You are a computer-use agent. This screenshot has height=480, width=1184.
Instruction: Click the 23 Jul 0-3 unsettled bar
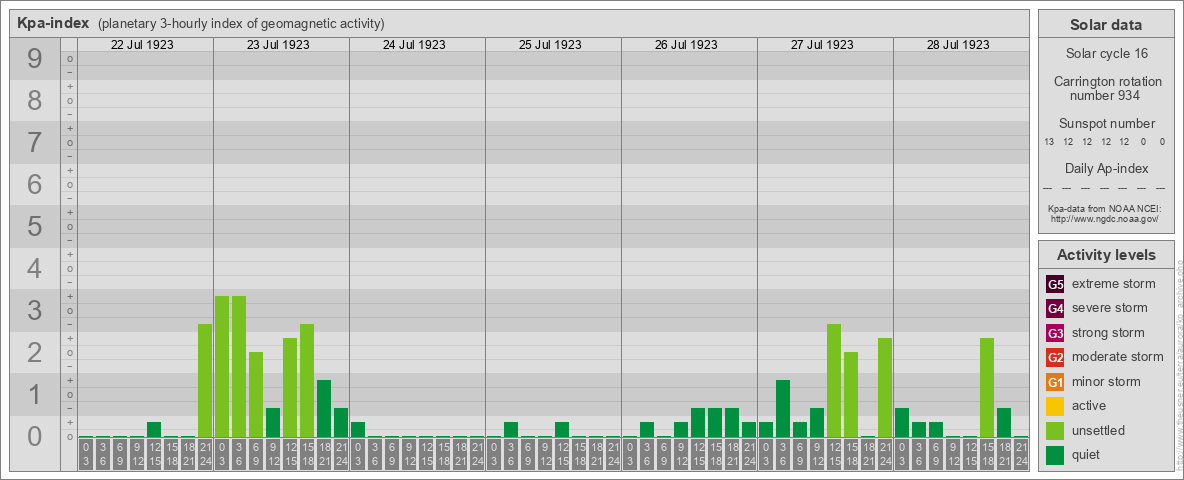(x=222, y=367)
